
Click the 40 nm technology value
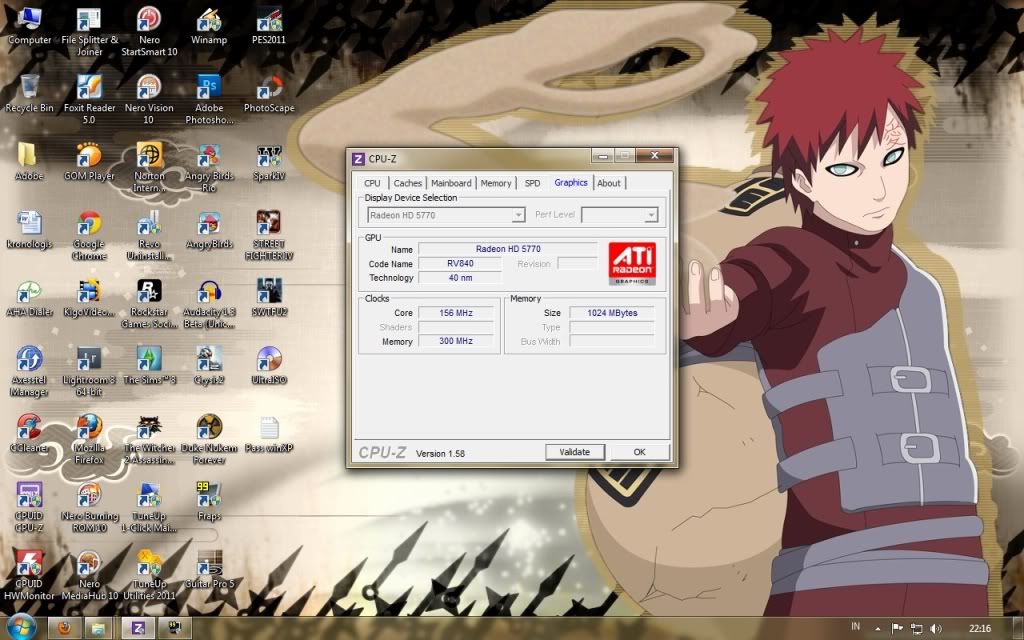click(x=460, y=278)
